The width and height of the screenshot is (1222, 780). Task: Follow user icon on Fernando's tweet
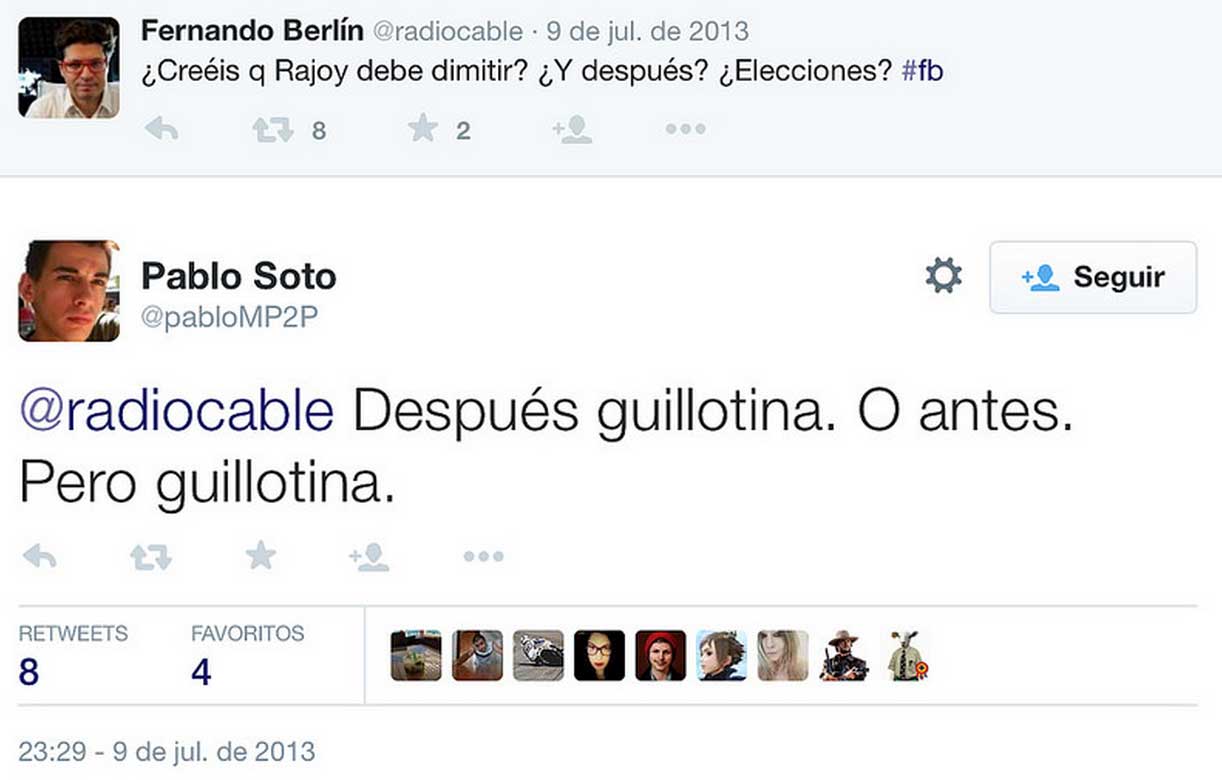click(x=572, y=129)
